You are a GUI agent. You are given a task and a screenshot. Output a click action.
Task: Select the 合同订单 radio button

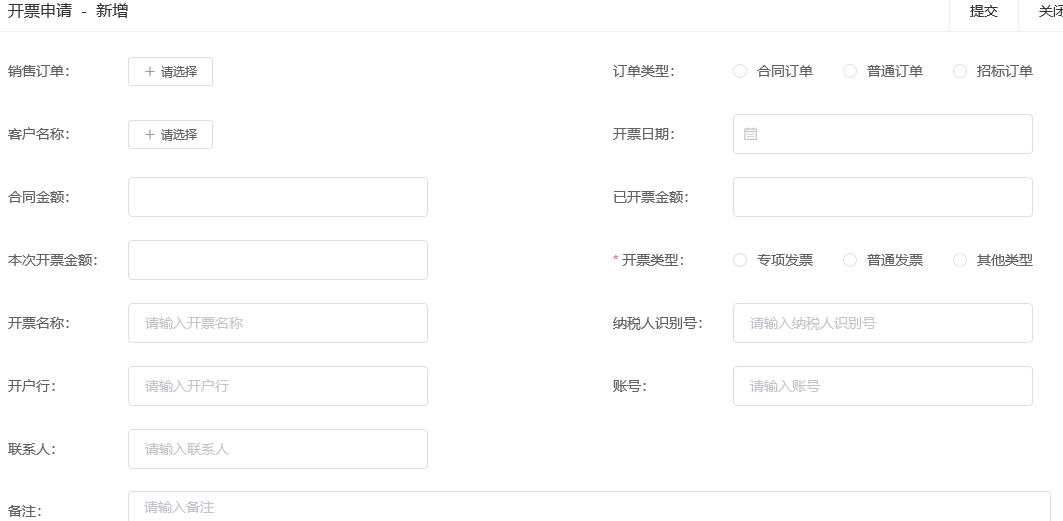pos(740,71)
